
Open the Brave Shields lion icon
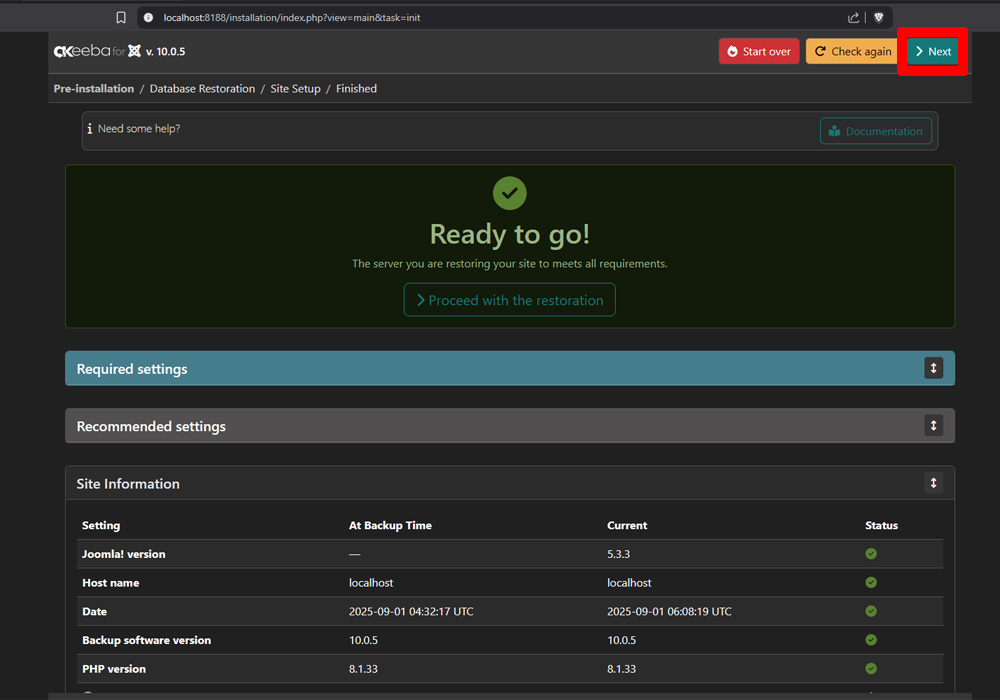879,17
